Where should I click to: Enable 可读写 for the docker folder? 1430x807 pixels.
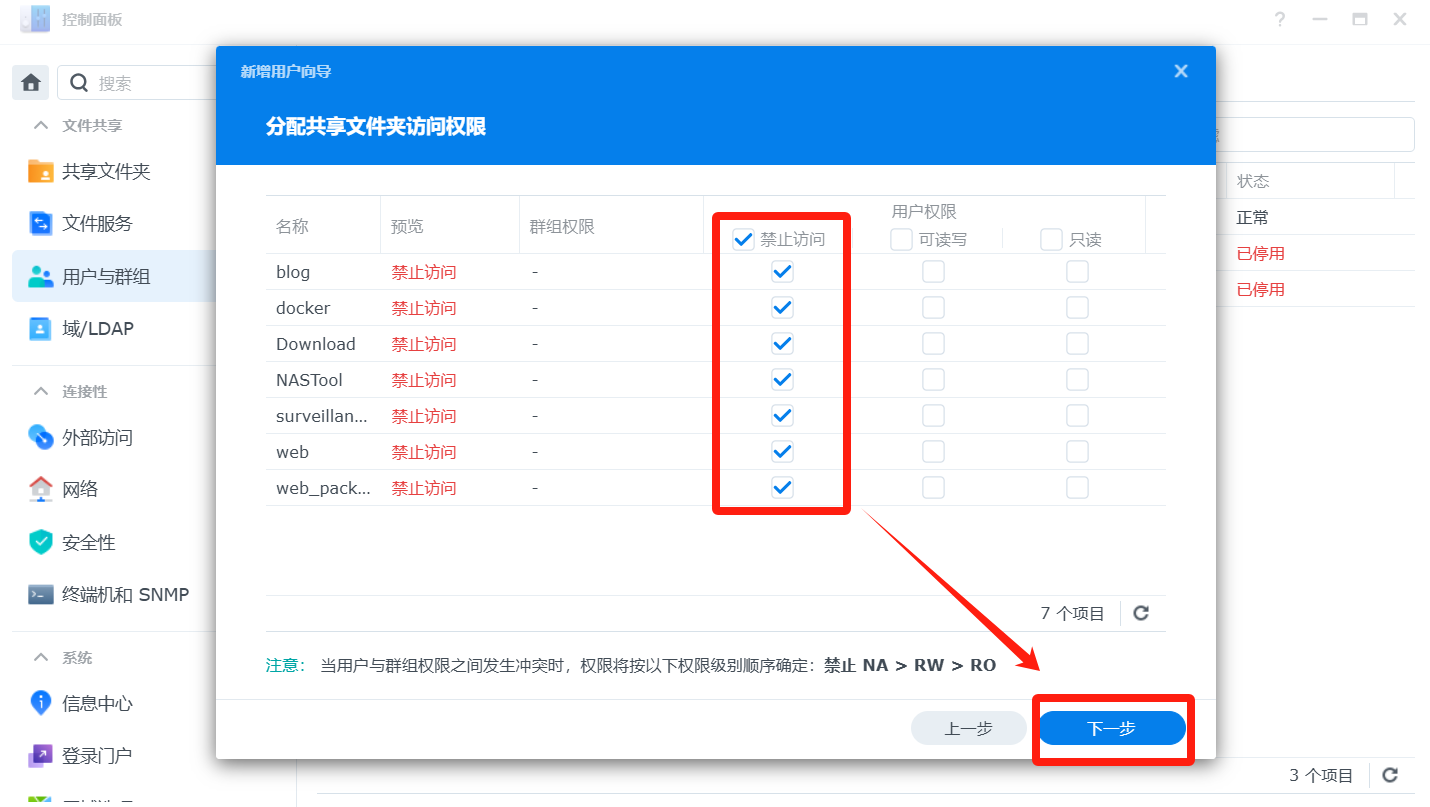click(x=933, y=308)
